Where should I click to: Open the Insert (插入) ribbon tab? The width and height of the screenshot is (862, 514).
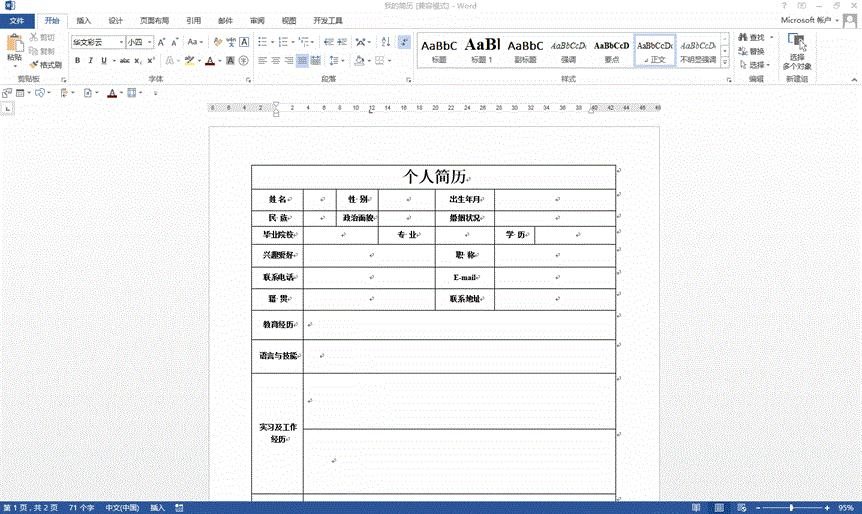[x=84, y=20]
